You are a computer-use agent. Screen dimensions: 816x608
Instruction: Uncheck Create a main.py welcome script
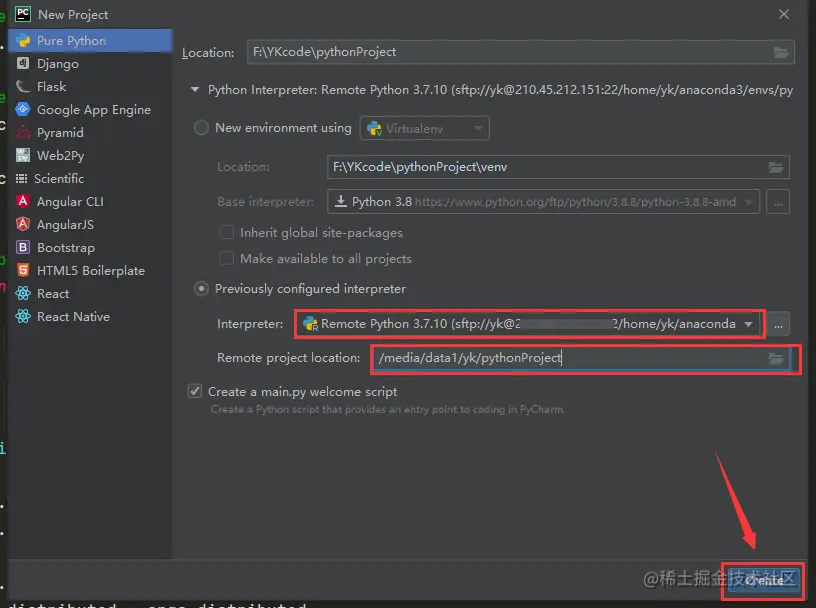click(x=195, y=391)
